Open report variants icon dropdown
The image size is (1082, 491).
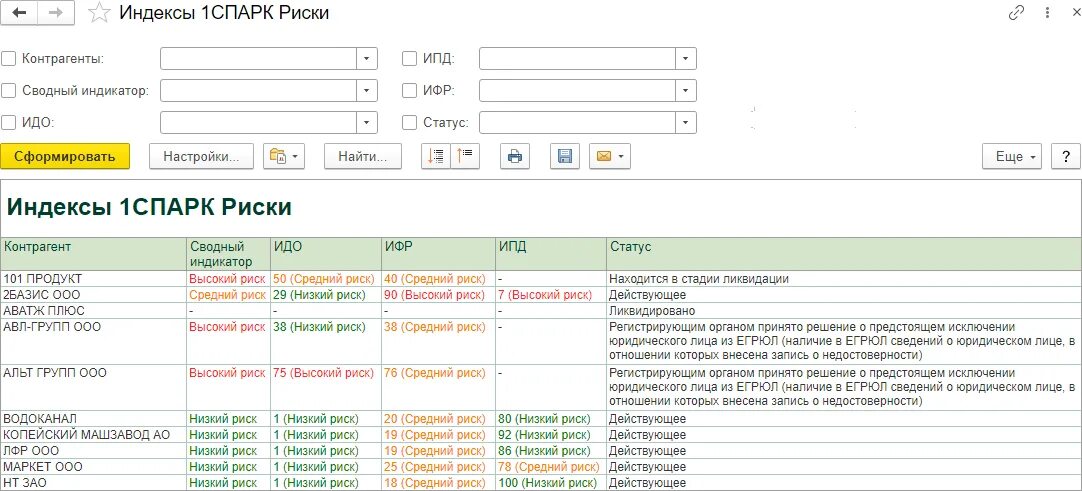(x=284, y=157)
